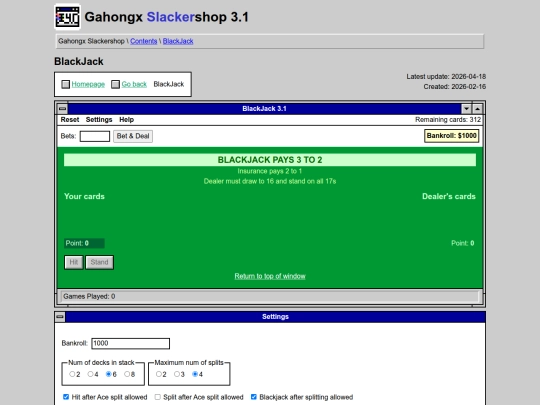
Task: Click the Stand button
Action: [x=100, y=262]
